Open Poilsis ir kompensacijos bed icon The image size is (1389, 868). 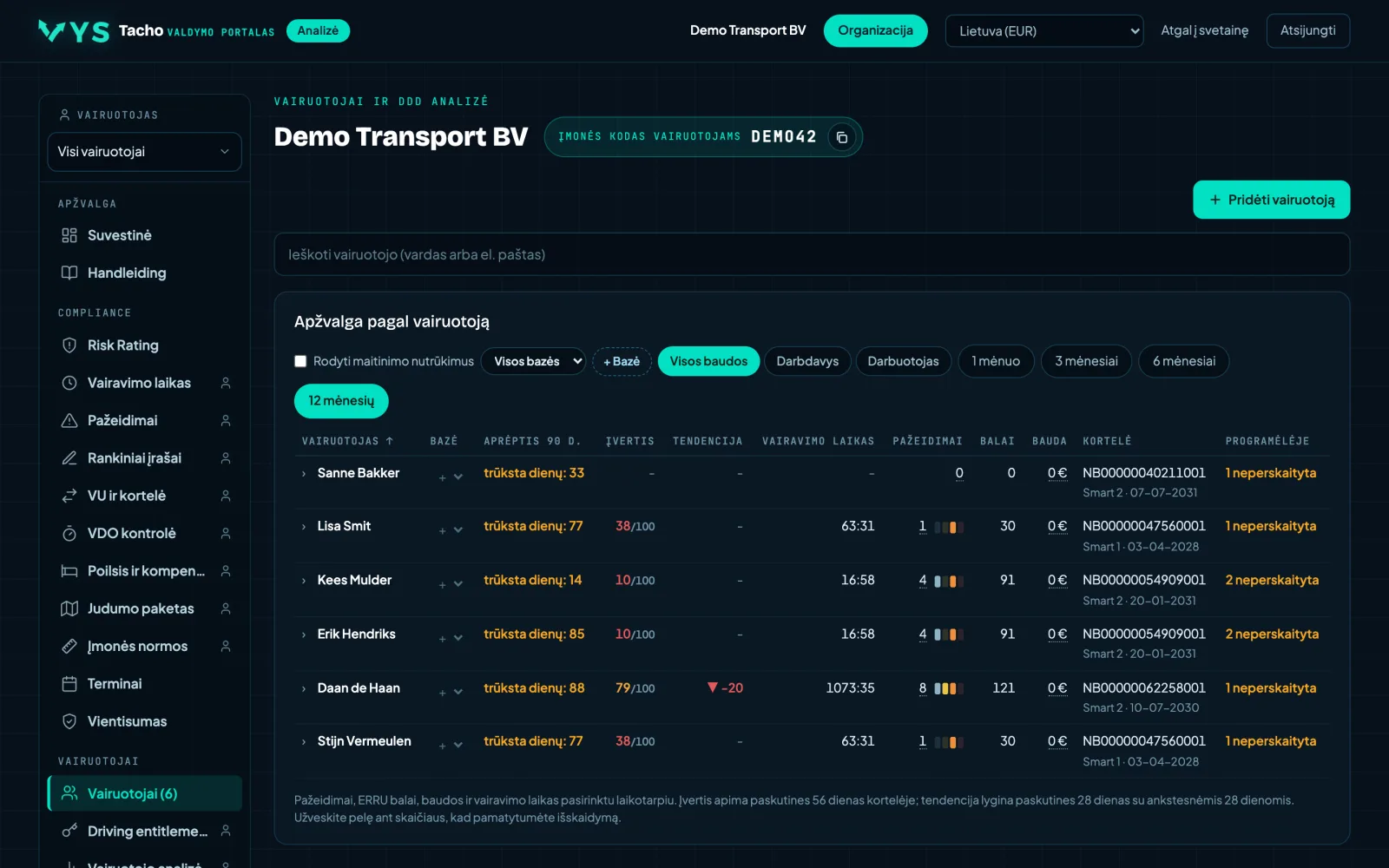(x=69, y=571)
